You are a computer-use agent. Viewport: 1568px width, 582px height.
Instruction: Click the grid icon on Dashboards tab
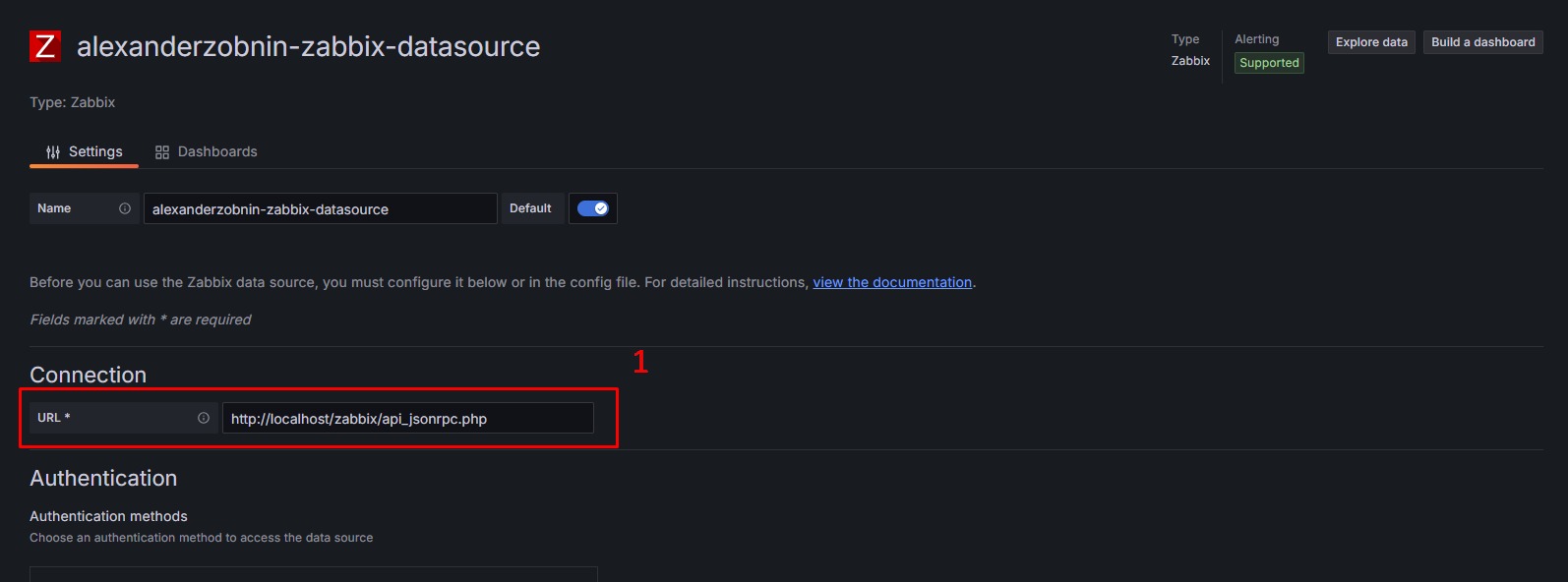coord(162,152)
